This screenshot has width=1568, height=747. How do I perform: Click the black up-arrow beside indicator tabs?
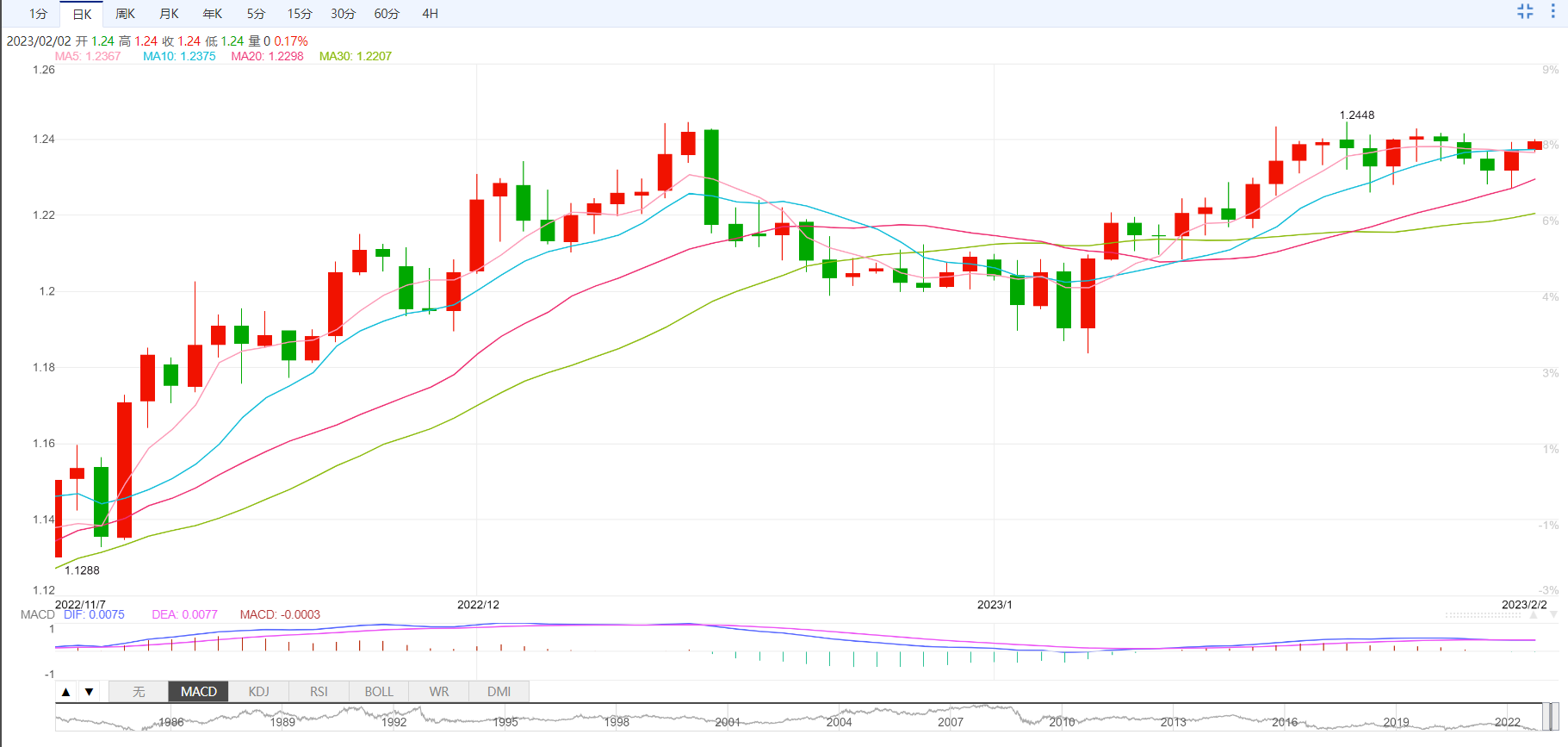[66, 691]
